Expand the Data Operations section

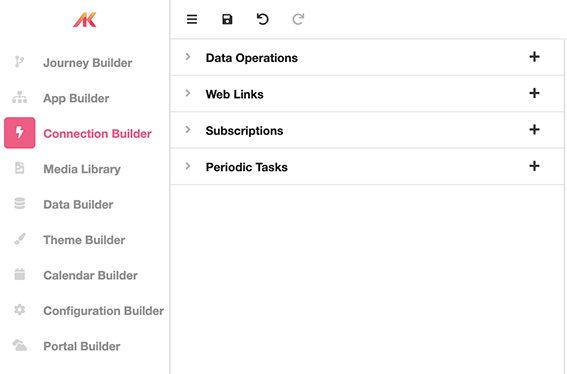188,57
